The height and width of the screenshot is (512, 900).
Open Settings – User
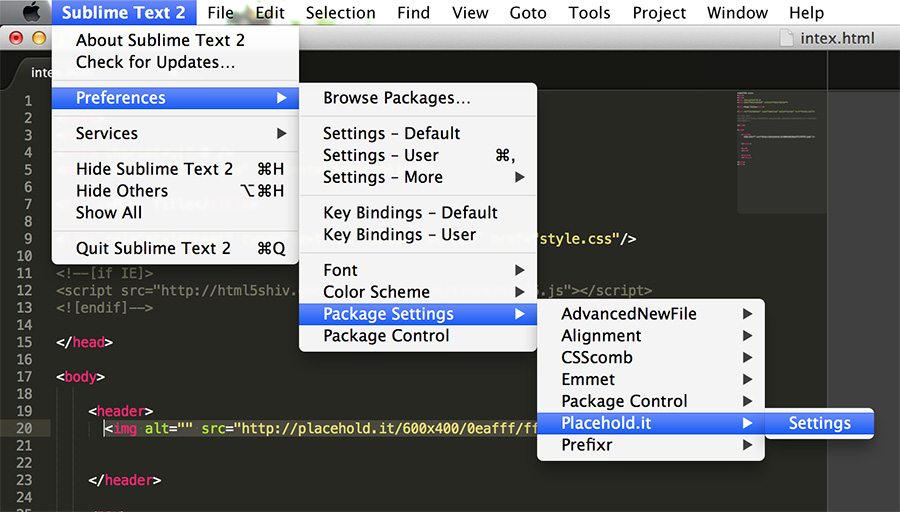418,155
